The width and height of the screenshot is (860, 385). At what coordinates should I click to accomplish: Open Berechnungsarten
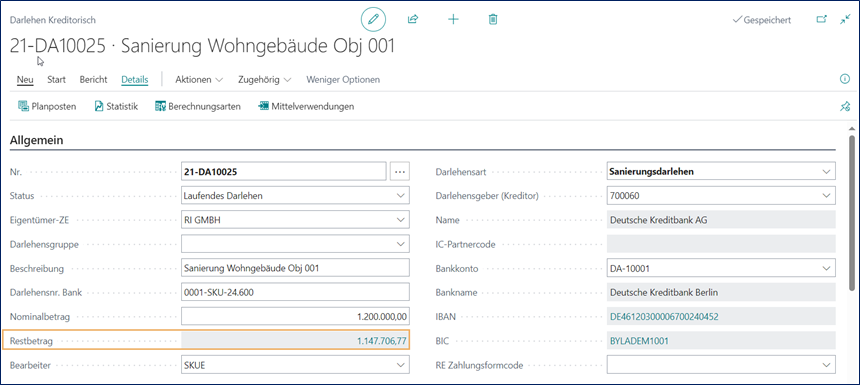click(x=198, y=106)
